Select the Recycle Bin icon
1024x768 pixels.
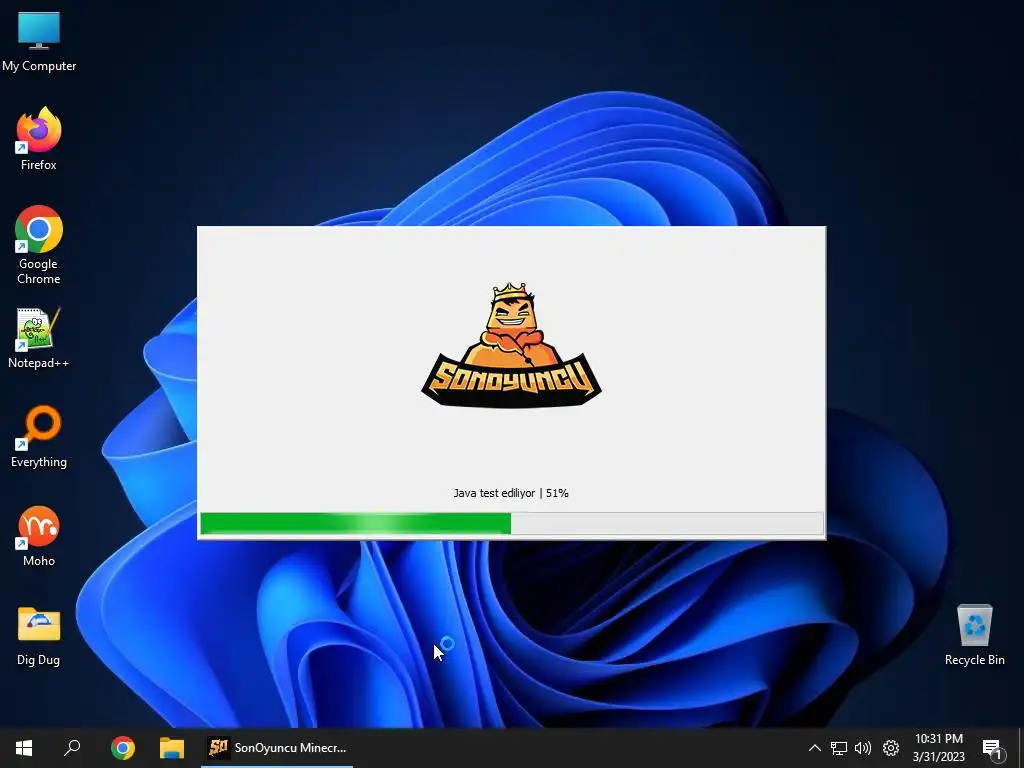point(974,635)
